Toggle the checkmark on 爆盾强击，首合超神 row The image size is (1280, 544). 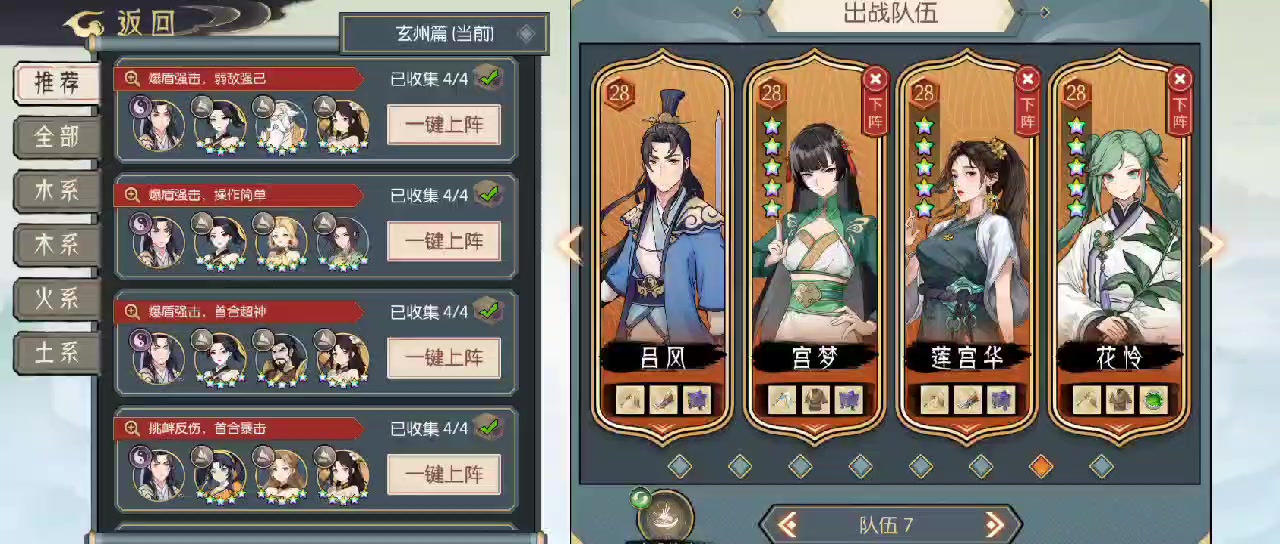[x=488, y=310]
